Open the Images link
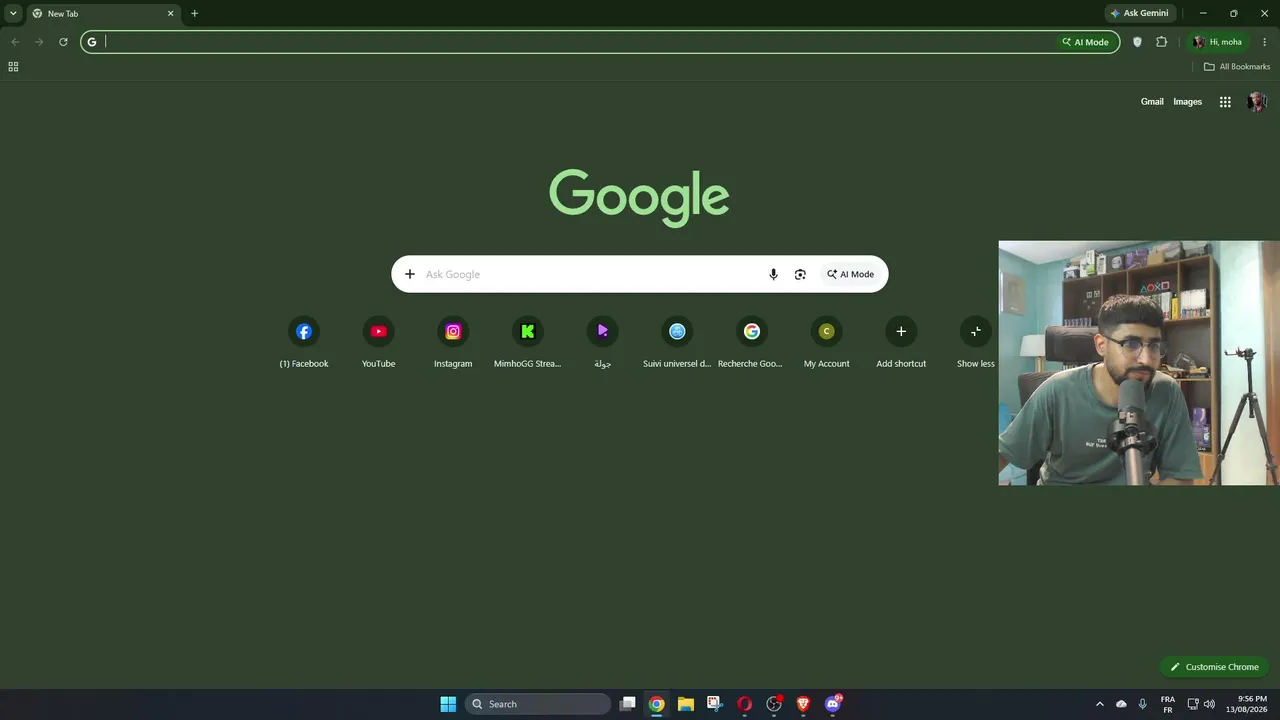1280x720 pixels. point(1187,102)
